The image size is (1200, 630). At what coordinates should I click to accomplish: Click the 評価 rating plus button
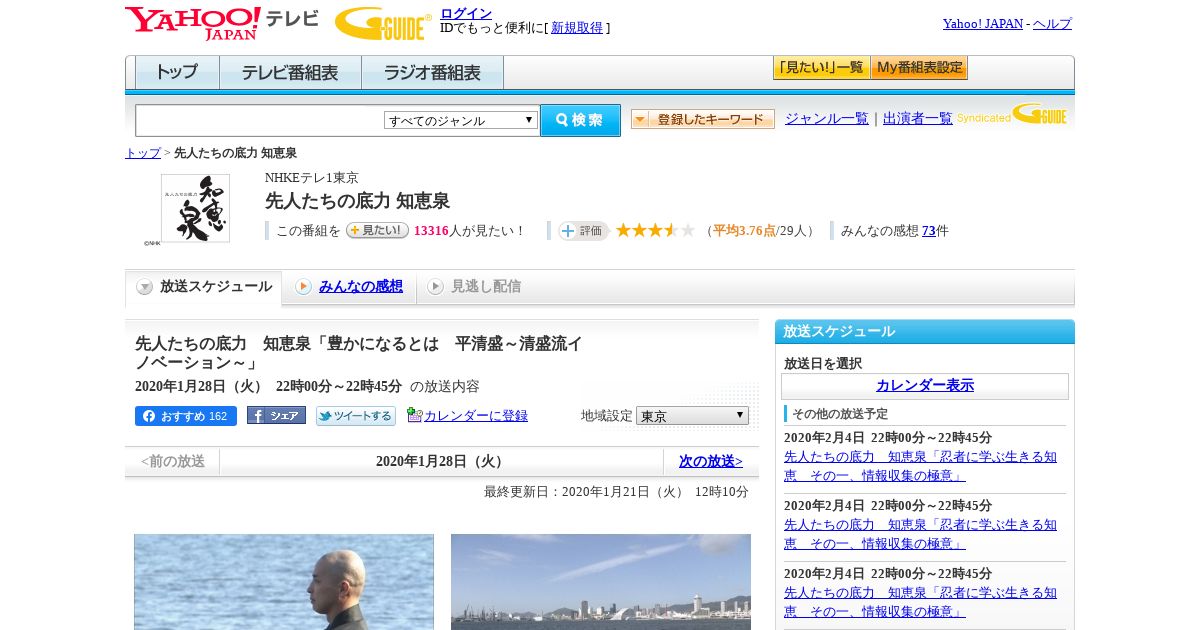(584, 231)
